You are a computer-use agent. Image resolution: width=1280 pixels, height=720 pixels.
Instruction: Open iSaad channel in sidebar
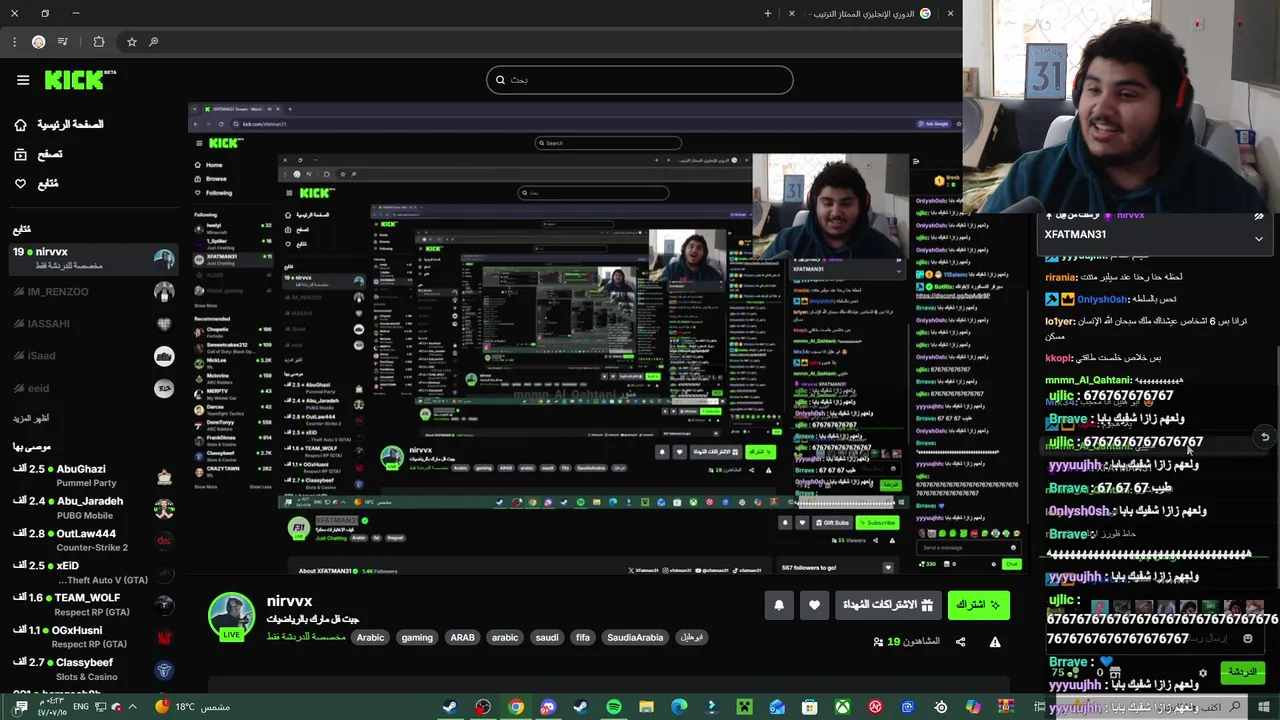coord(94,356)
